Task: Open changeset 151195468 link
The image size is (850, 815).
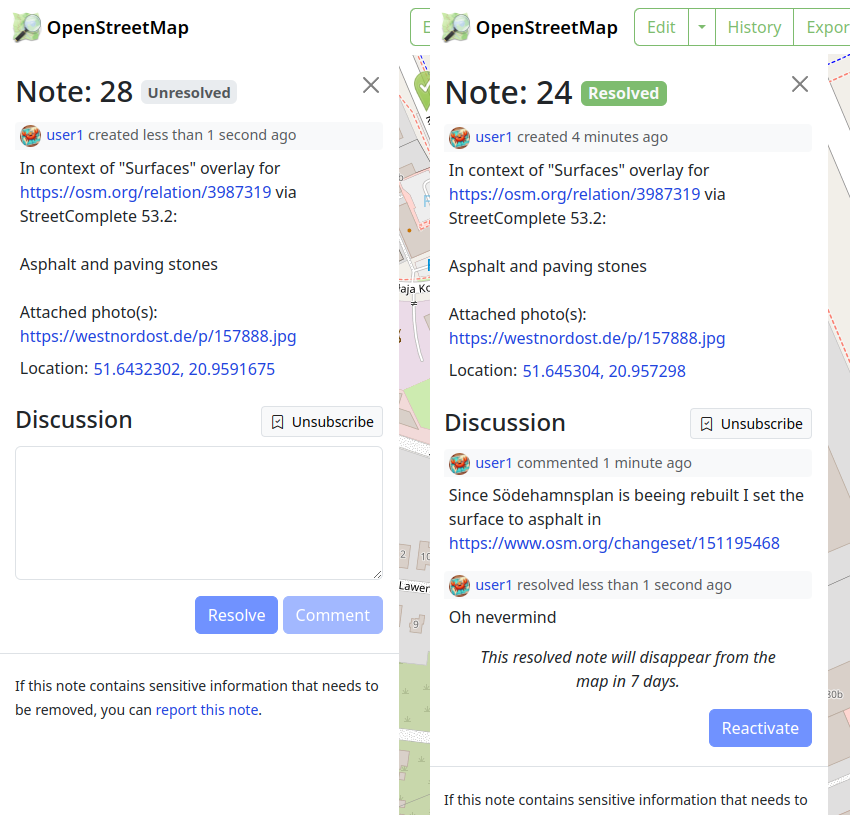Action: [614, 543]
